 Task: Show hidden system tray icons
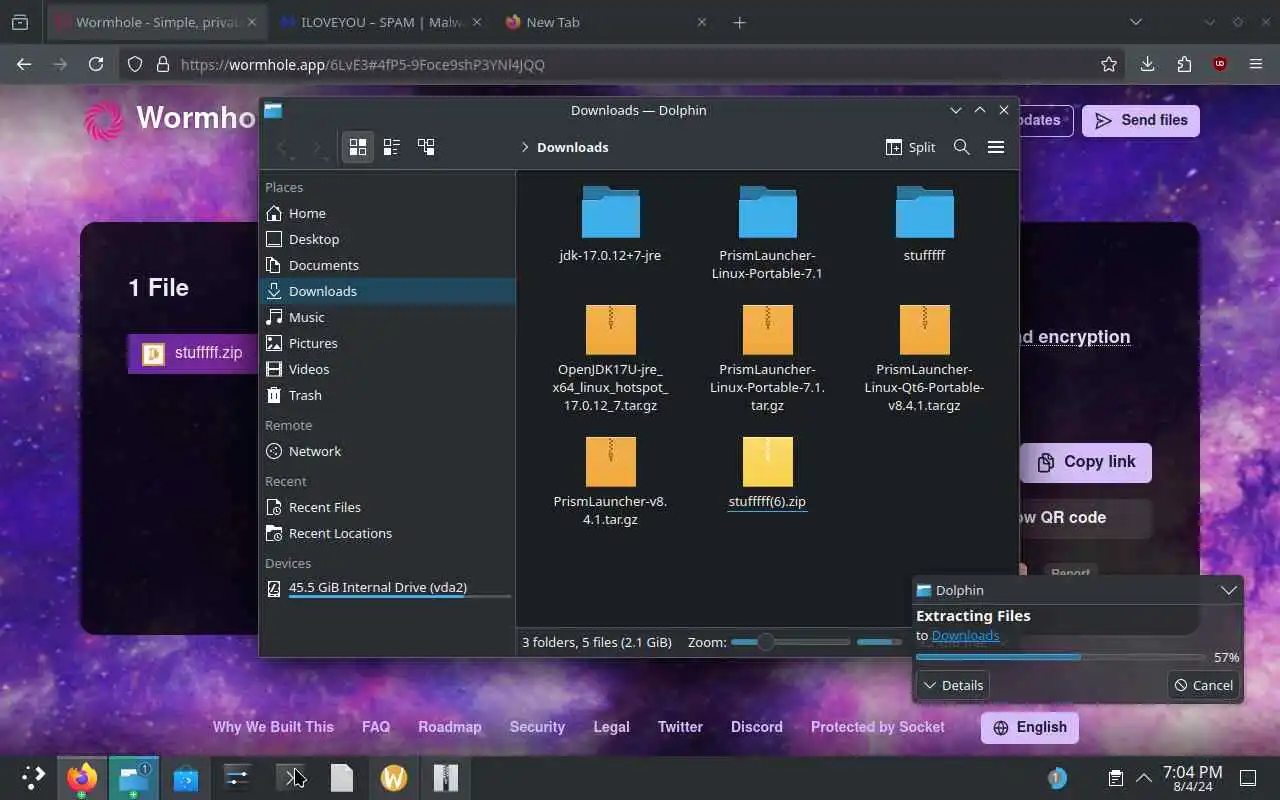(1144, 777)
